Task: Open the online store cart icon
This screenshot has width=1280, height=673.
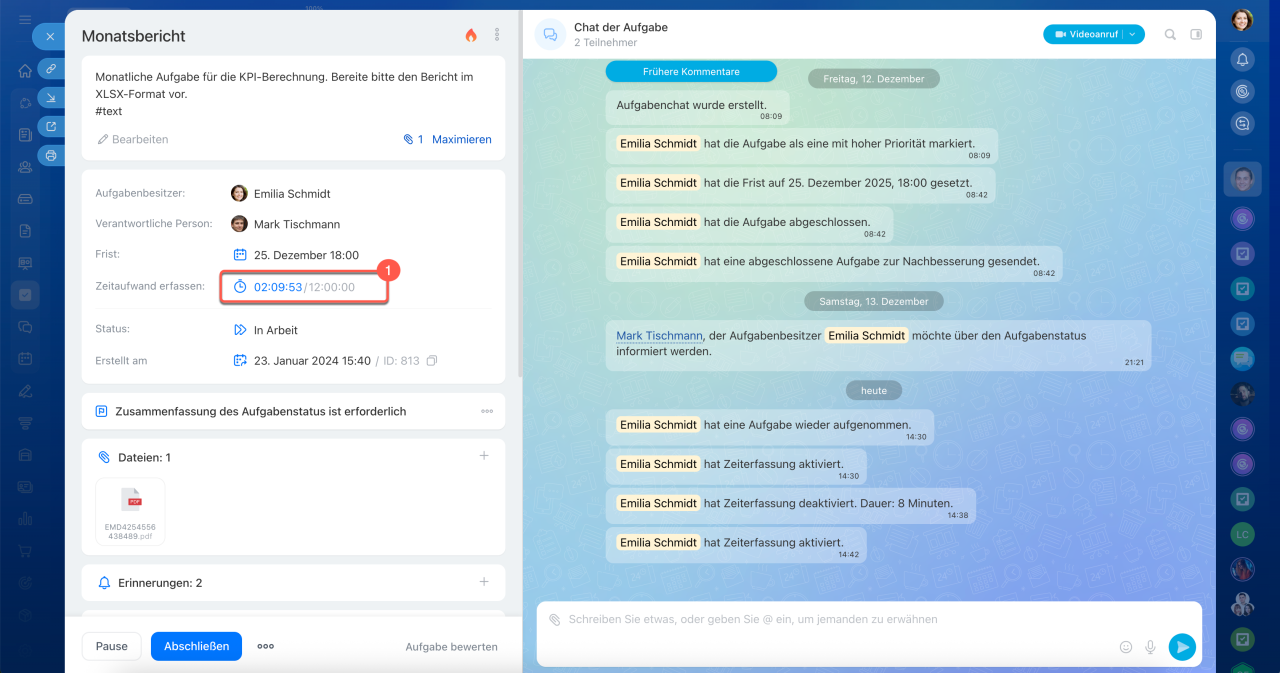Action: pyautogui.click(x=25, y=551)
